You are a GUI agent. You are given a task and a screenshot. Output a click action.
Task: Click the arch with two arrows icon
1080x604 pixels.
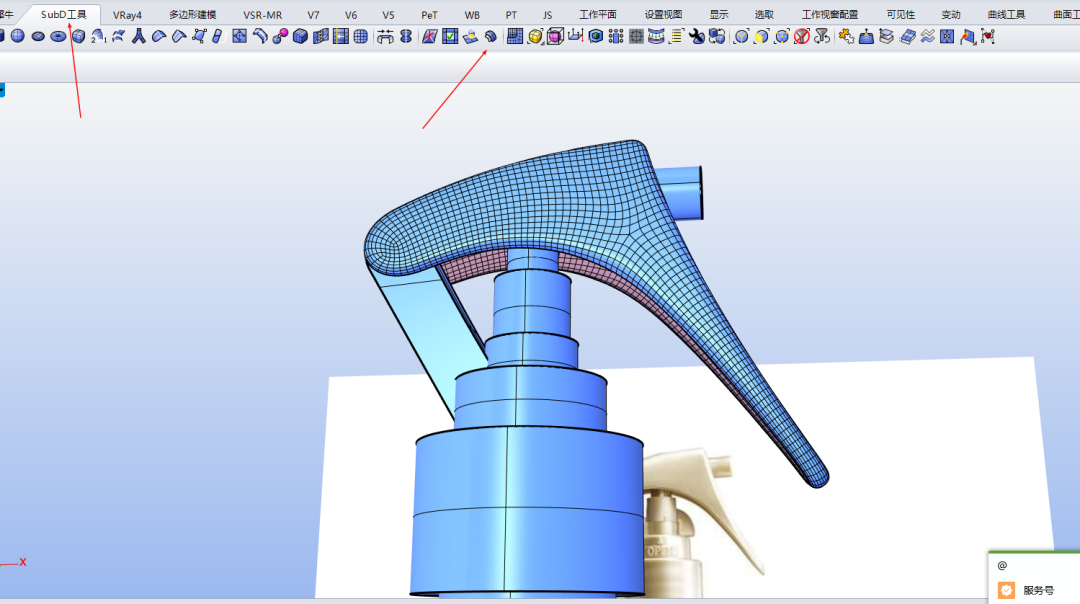385,37
